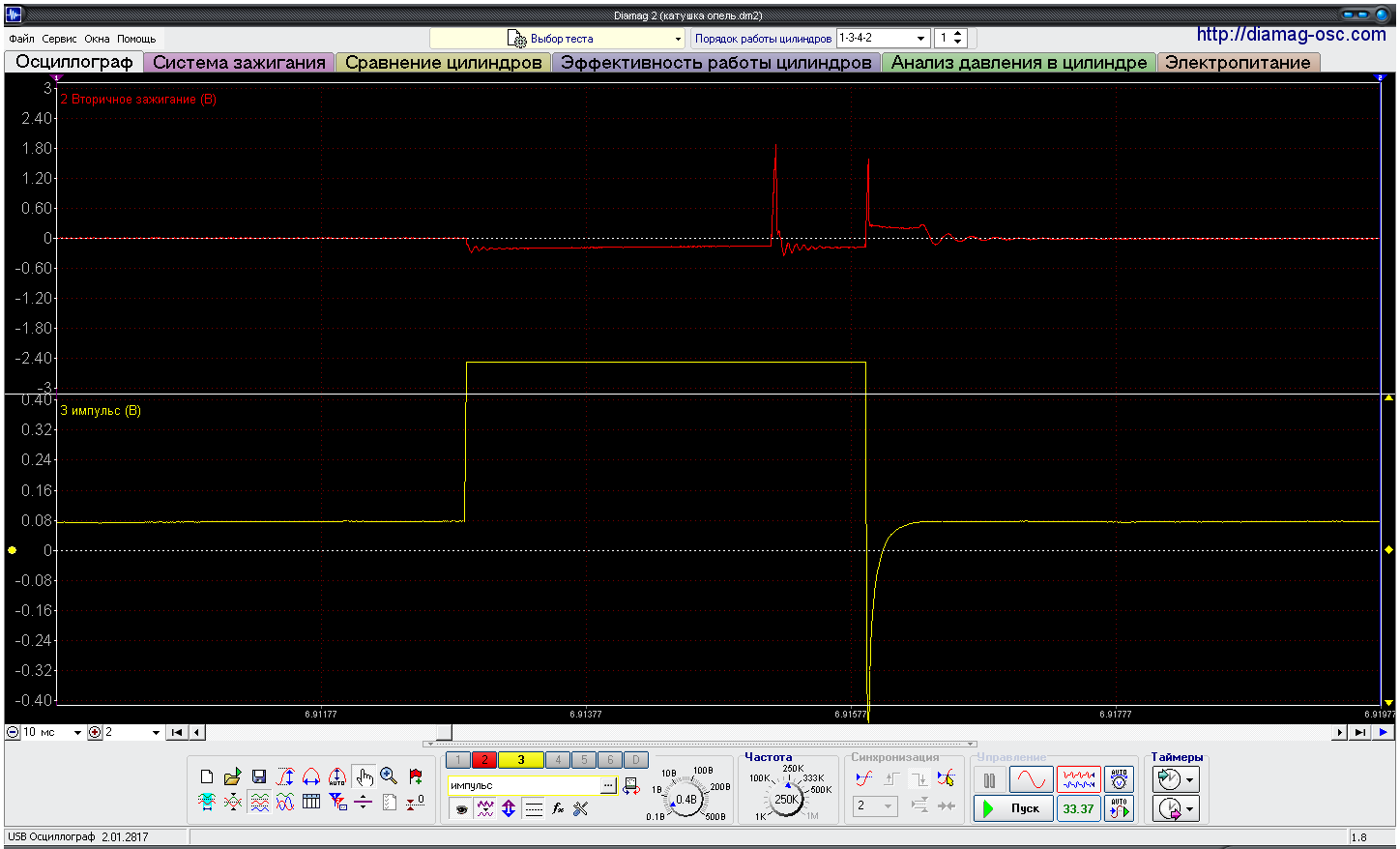Switch to Сравнение цилиндров tab

point(443,62)
